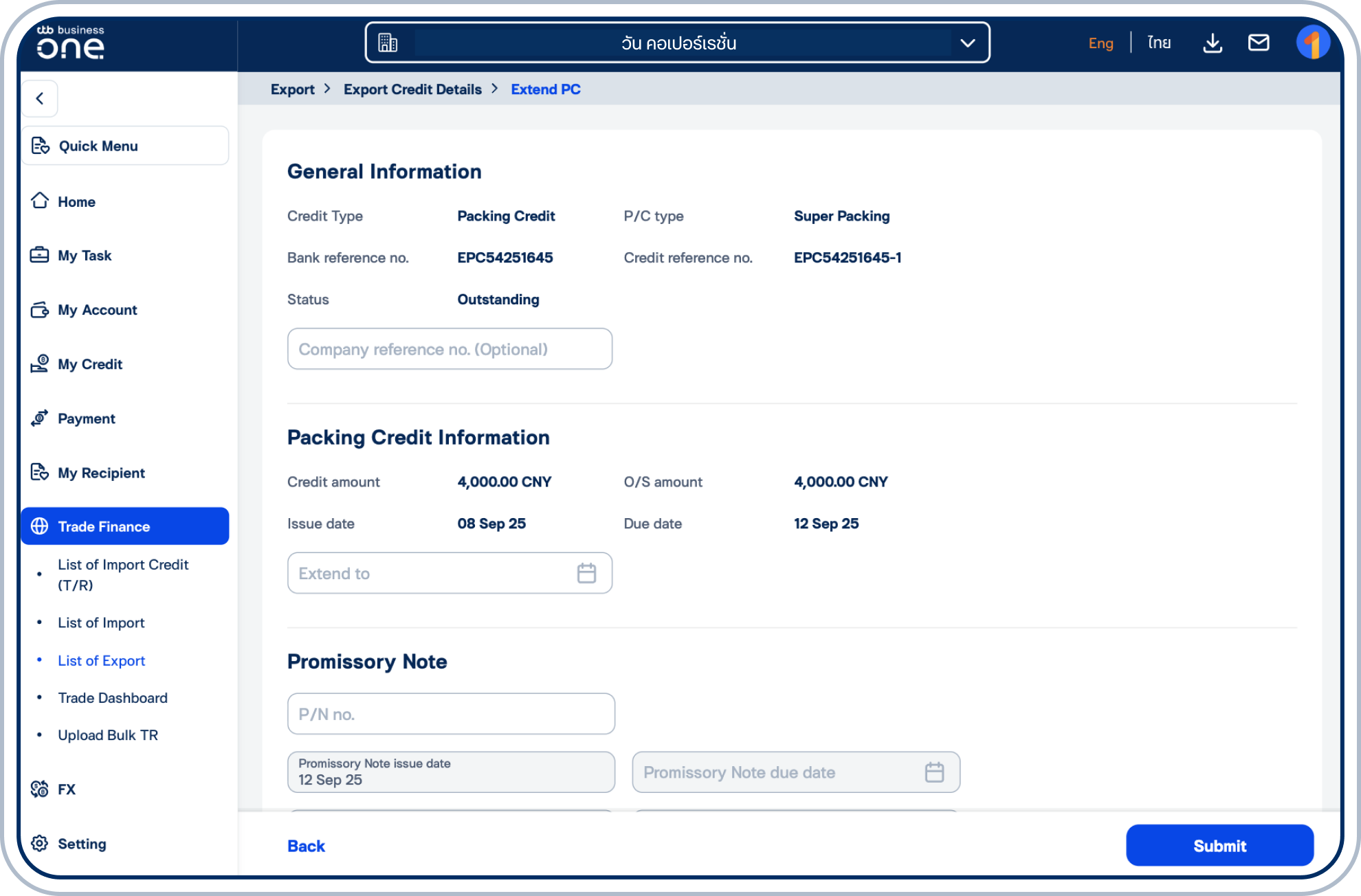
Task: Click the Submit button
Action: pos(1219,846)
